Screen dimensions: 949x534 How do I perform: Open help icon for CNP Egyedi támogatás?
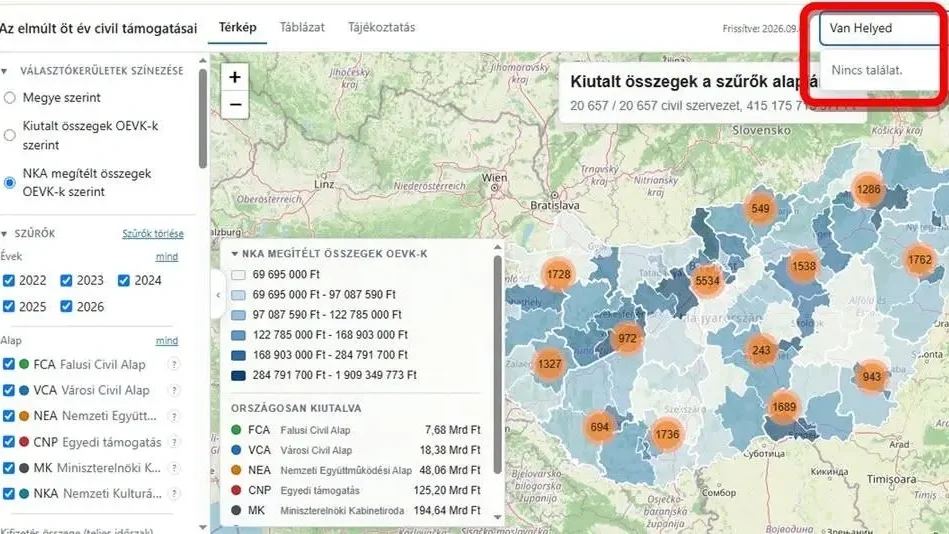(174, 442)
